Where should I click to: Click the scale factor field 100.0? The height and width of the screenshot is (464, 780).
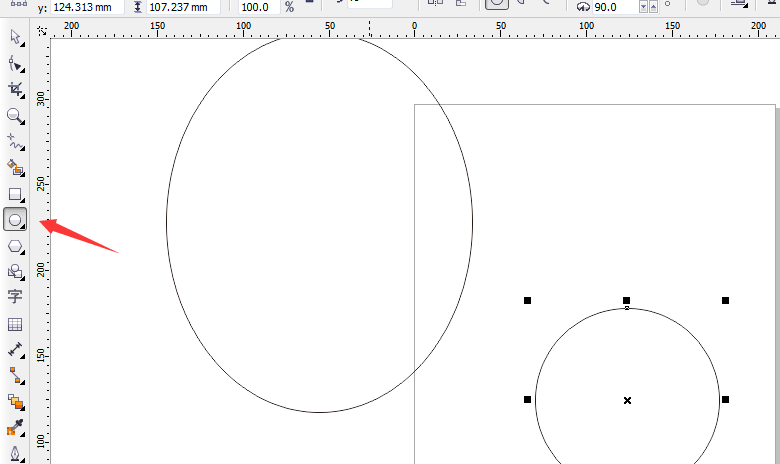[259, 7]
